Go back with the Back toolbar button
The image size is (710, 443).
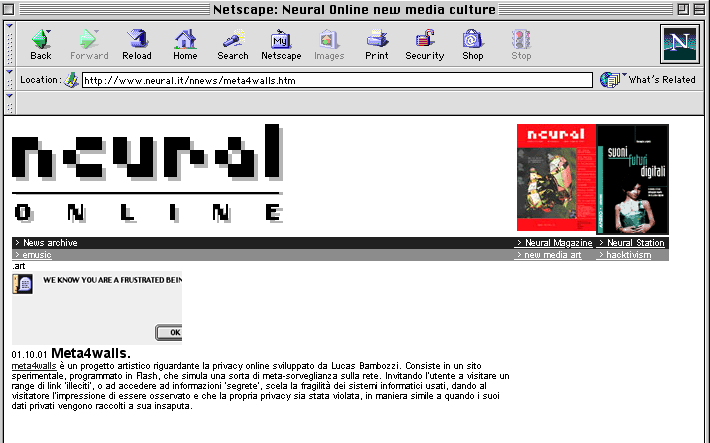click(x=41, y=45)
